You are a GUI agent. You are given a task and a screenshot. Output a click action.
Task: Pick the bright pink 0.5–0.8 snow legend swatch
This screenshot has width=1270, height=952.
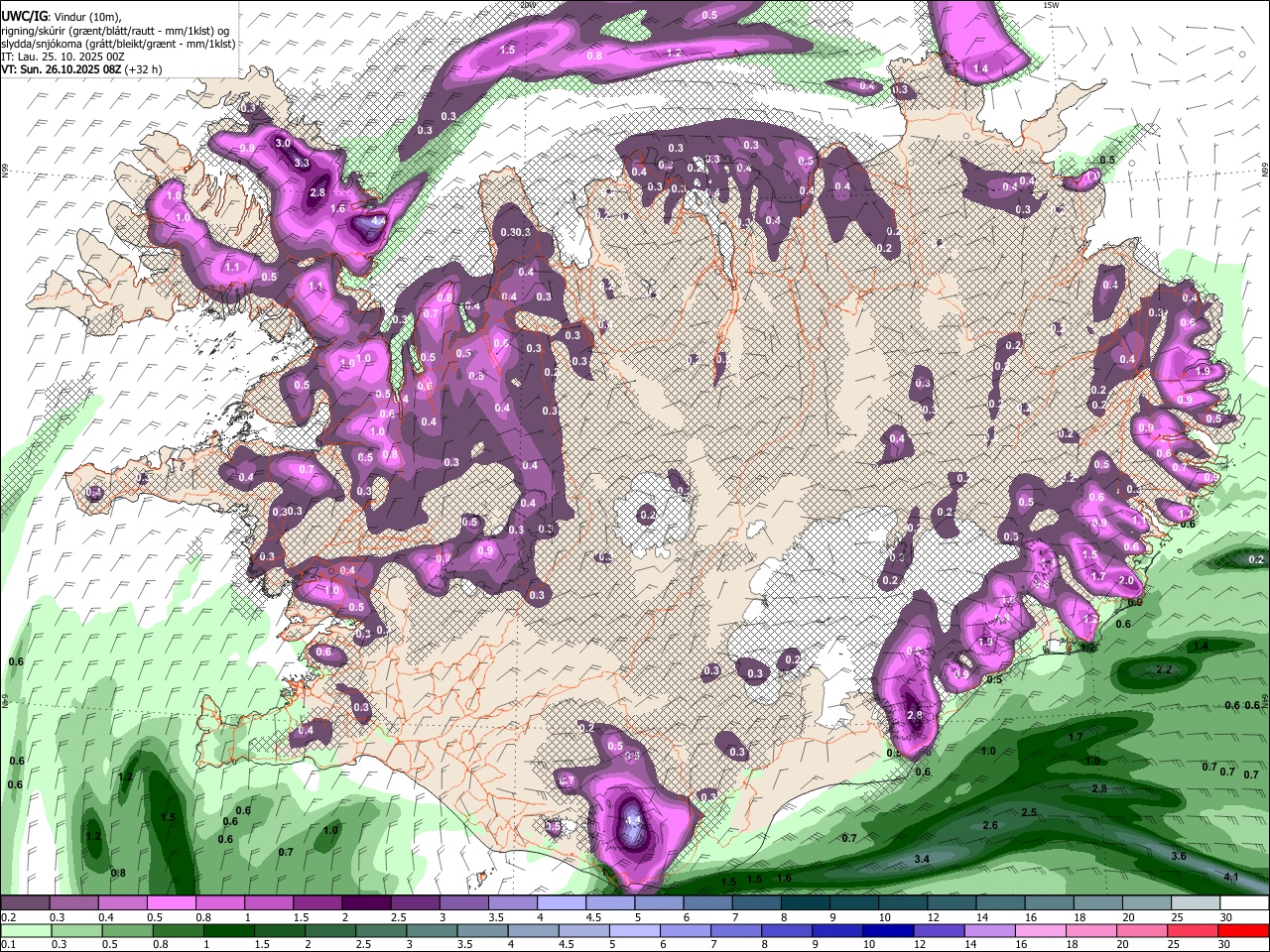click(172, 903)
